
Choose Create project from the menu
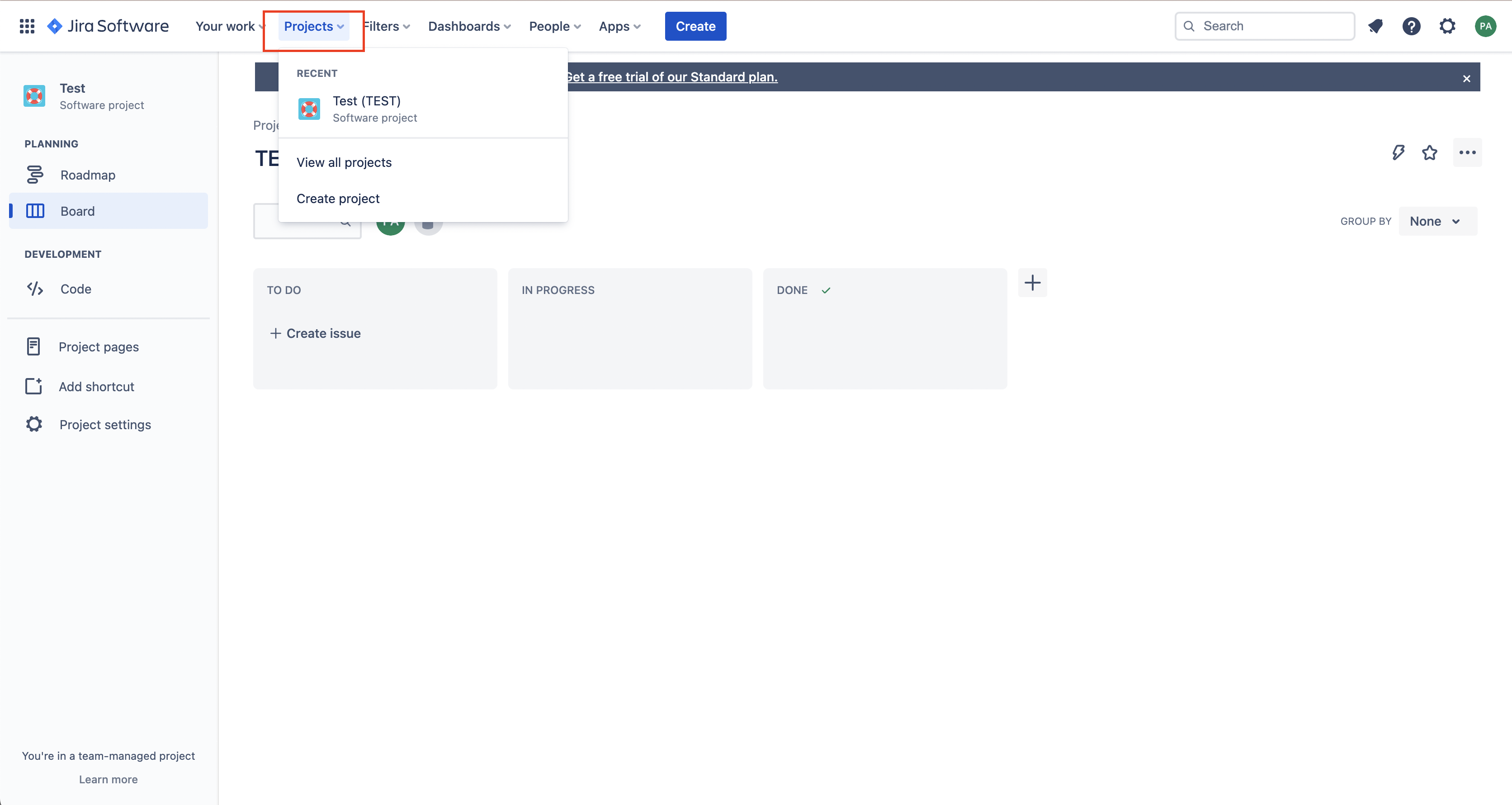[423, 199]
